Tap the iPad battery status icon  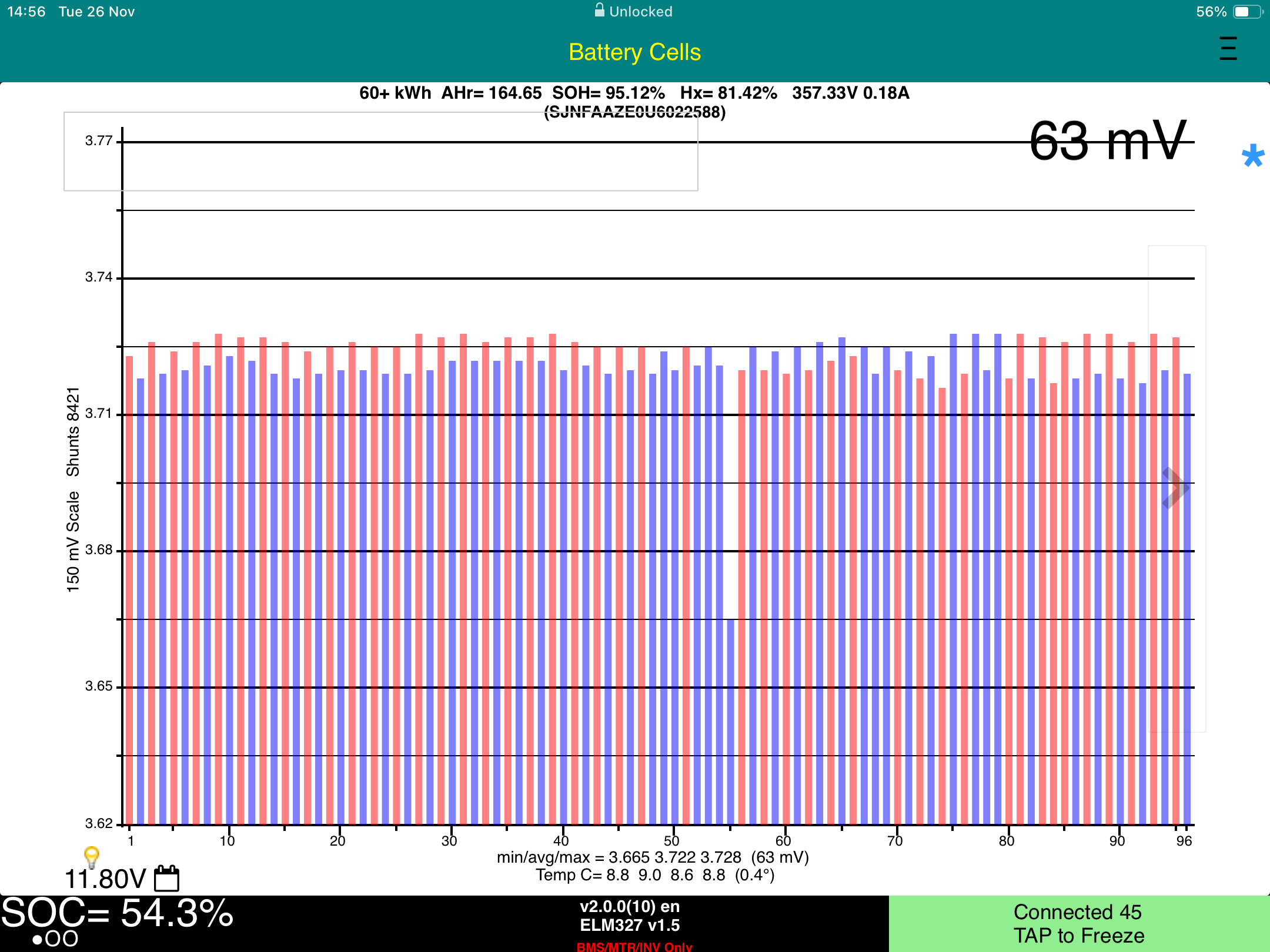coord(1247,12)
